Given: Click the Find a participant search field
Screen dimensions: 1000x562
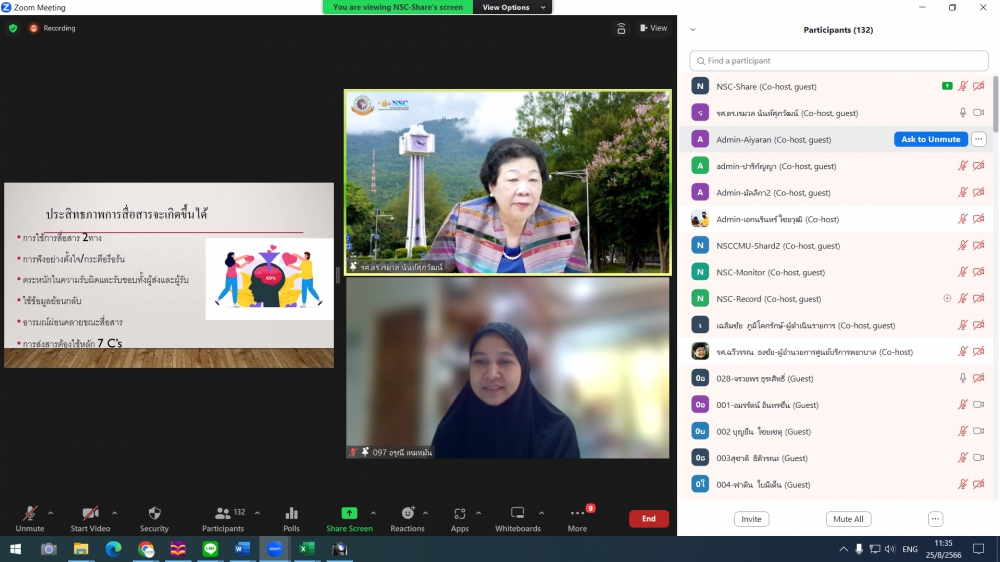Looking at the screenshot, I should pos(838,61).
